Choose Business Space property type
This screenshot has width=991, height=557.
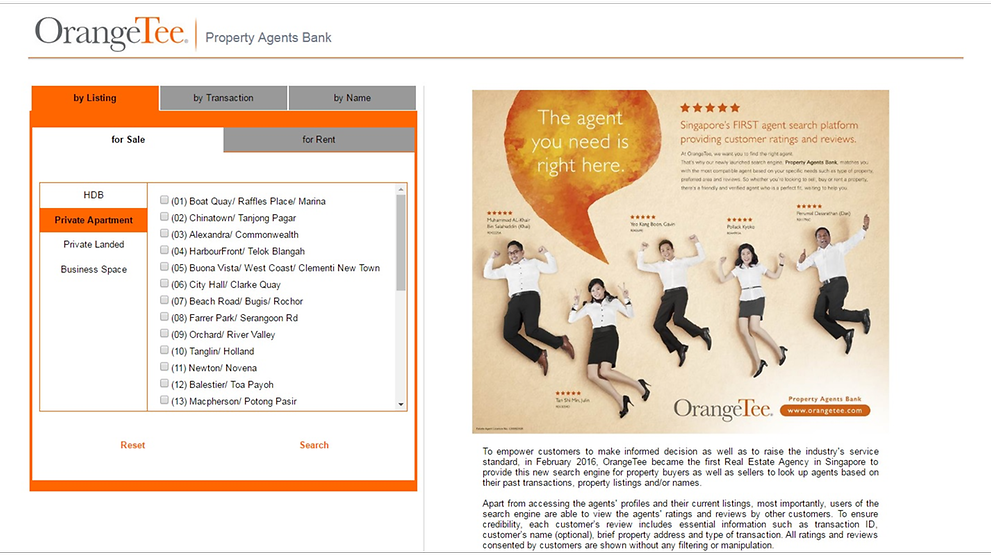pyautogui.click(x=94, y=269)
